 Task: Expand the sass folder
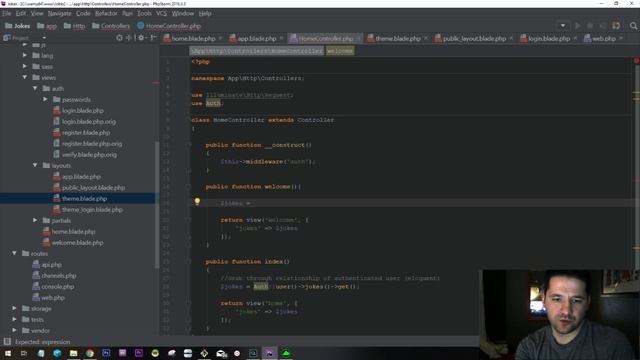click(x=25, y=66)
